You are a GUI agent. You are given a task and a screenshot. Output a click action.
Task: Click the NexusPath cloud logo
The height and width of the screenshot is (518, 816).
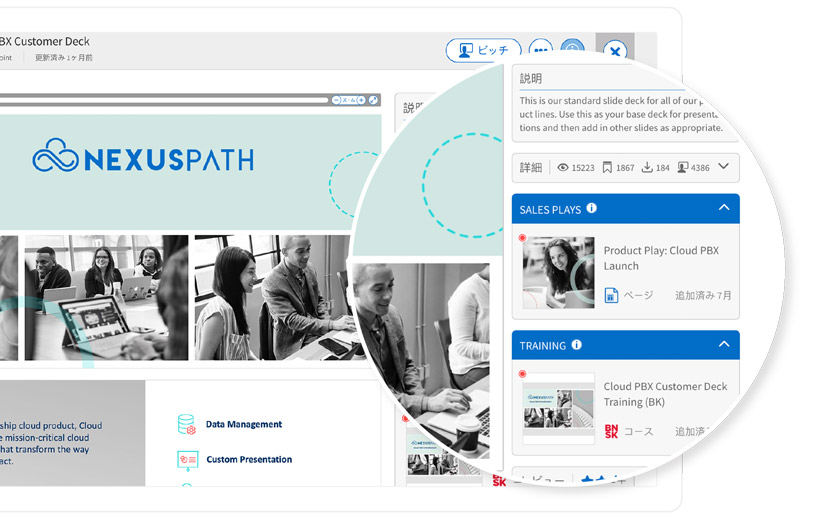click(55, 156)
